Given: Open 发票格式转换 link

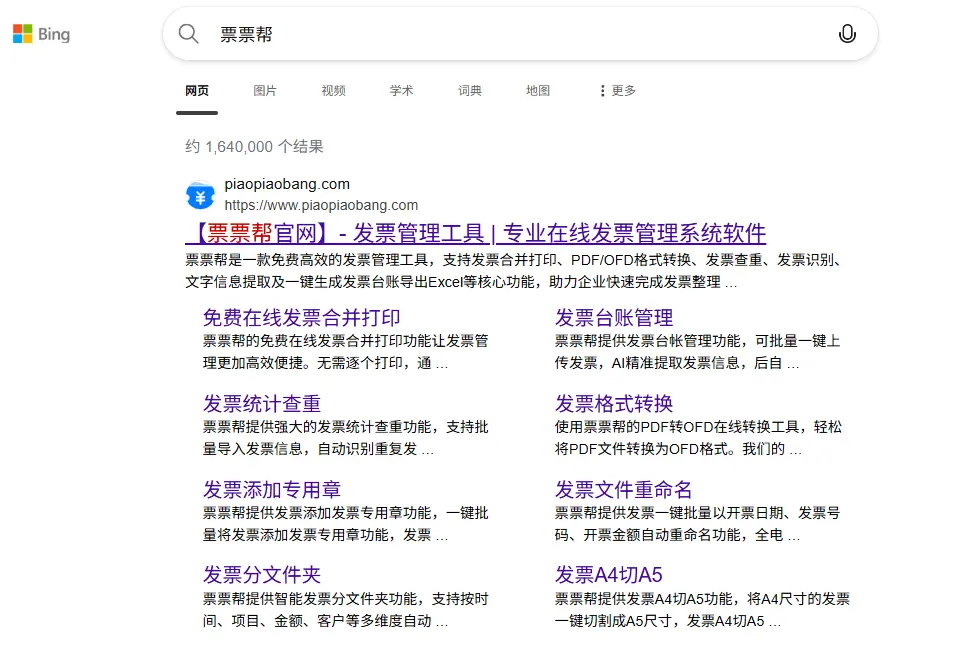Looking at the screenshot, I should (x=614, y=404).
